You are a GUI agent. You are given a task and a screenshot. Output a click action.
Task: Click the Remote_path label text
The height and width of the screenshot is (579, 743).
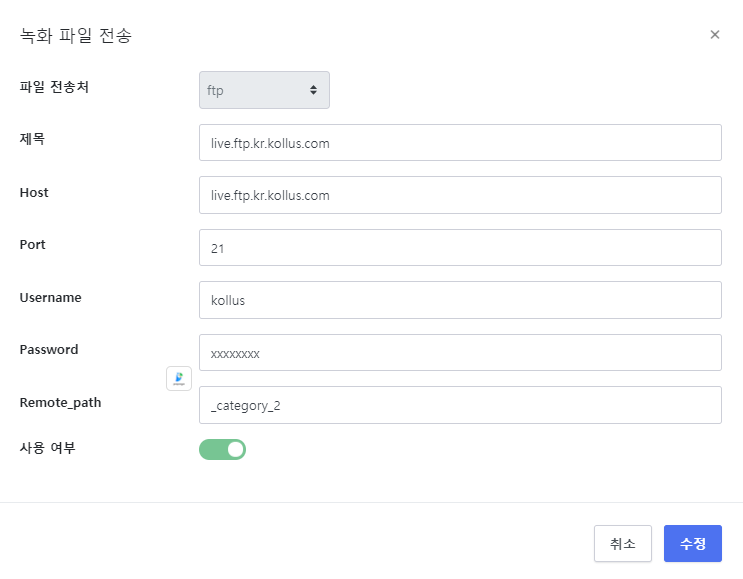pos(60,402)
